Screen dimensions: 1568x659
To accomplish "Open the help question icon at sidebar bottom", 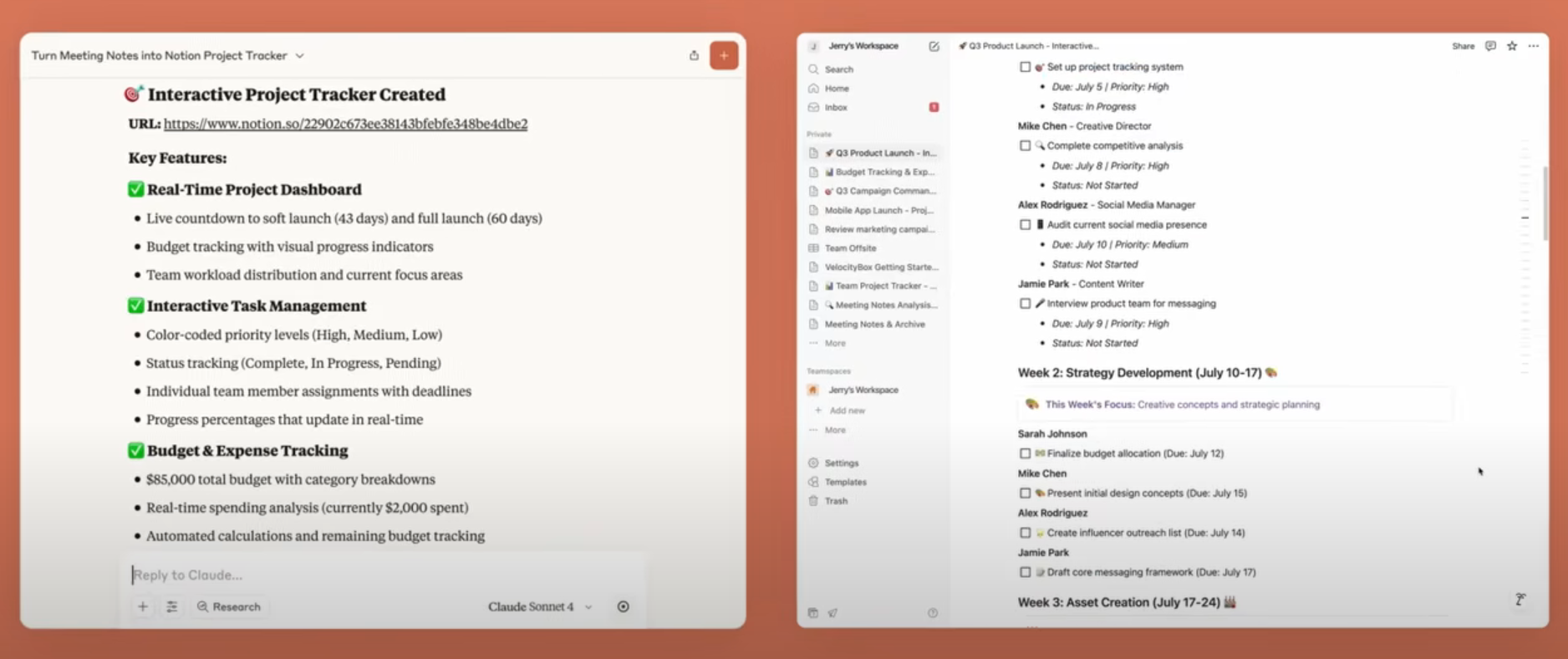I will [x=933, y=613].
